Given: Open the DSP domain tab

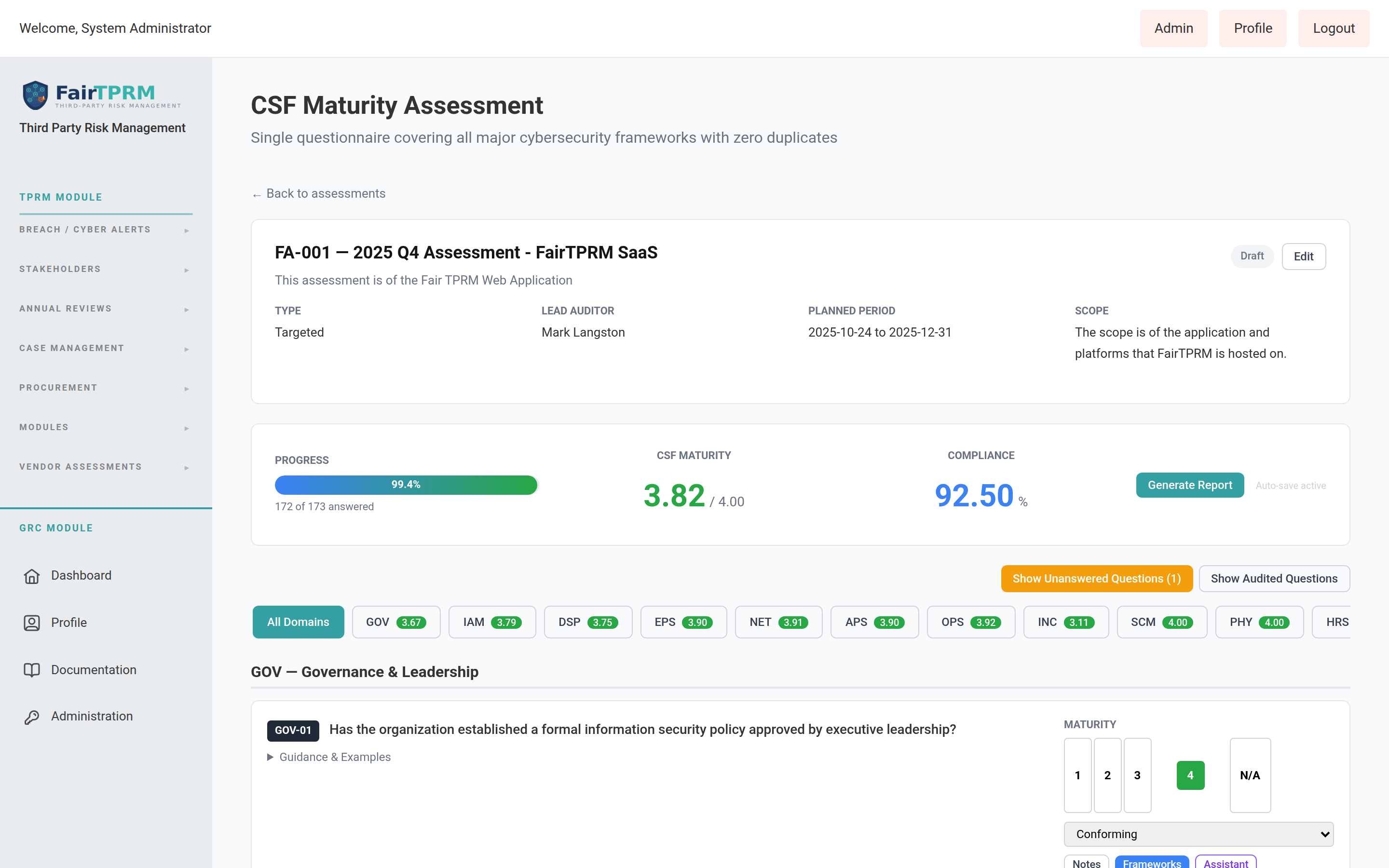Looking at the screenshot, I should 588,622.
